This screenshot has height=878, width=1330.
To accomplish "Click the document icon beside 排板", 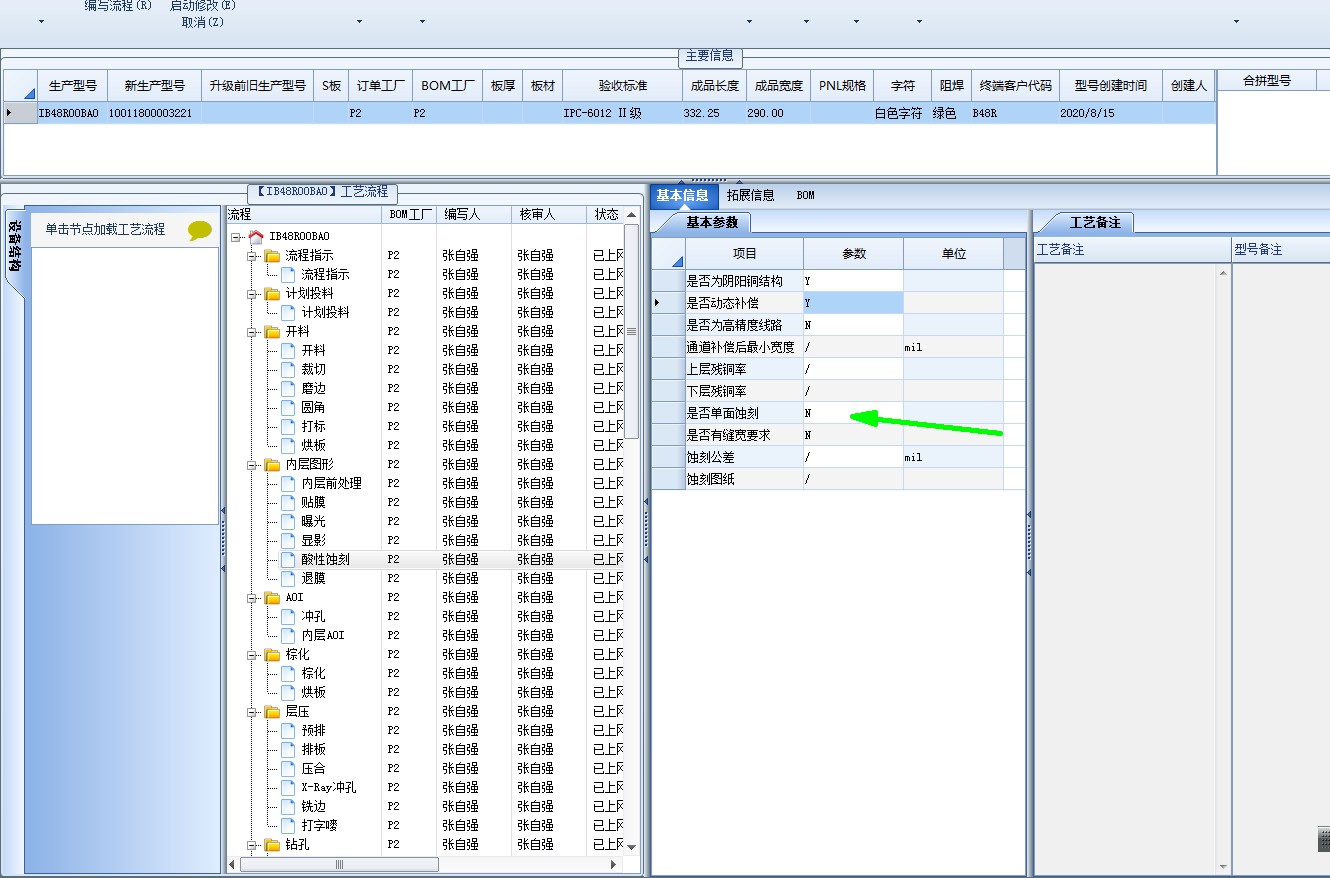I will coord(288,749).
